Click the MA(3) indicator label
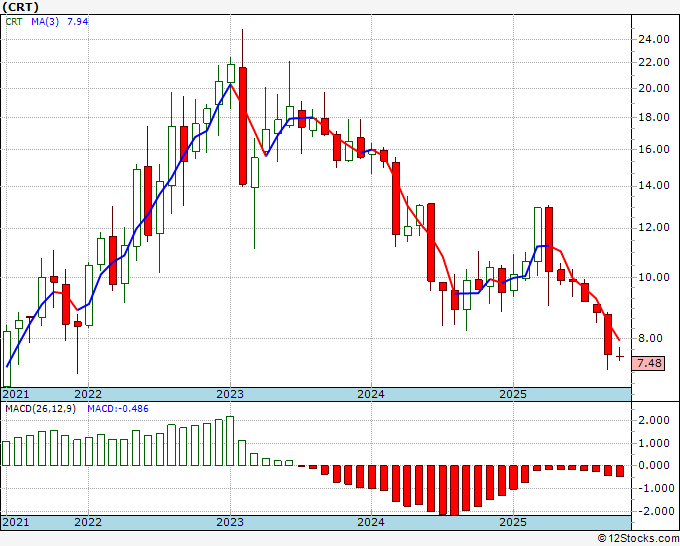This screenshot has width=680, height=546. 45,21
